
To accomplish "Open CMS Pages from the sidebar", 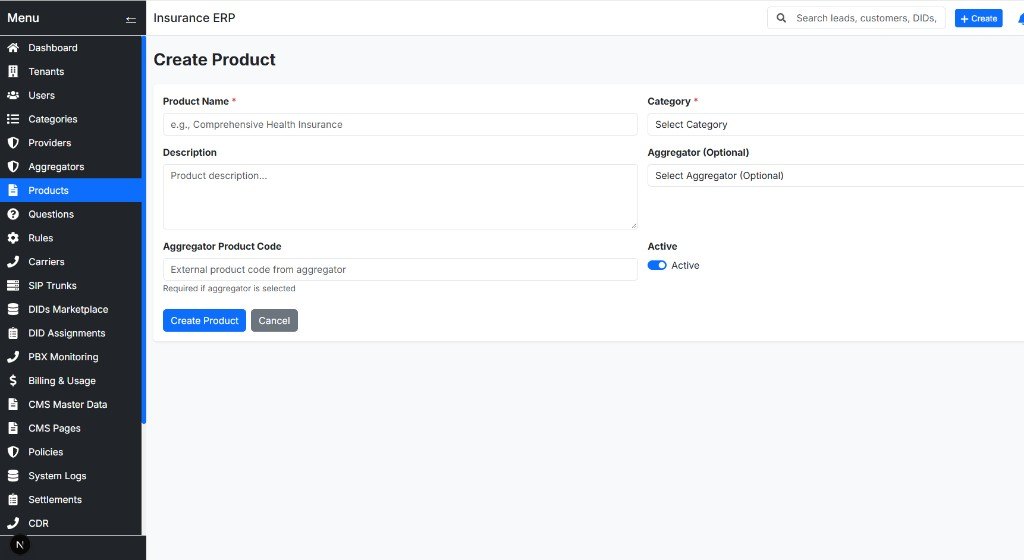I will (x=71, y=428).
